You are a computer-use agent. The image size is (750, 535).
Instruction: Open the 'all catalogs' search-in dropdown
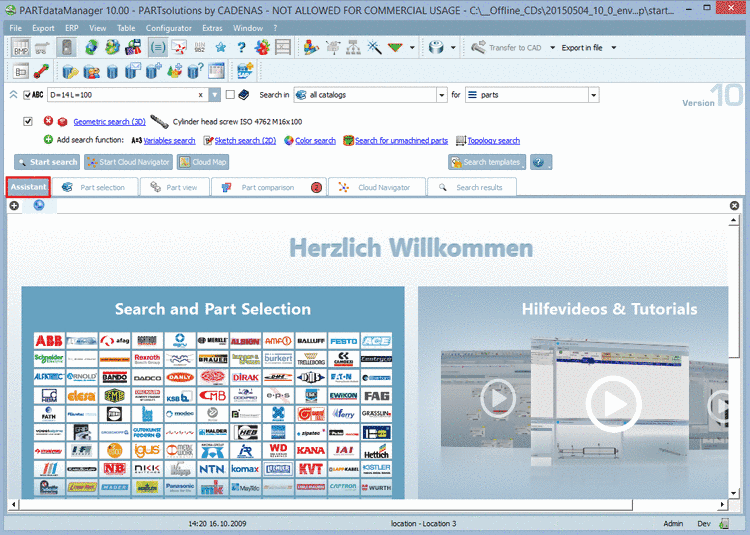coord(441,95)
